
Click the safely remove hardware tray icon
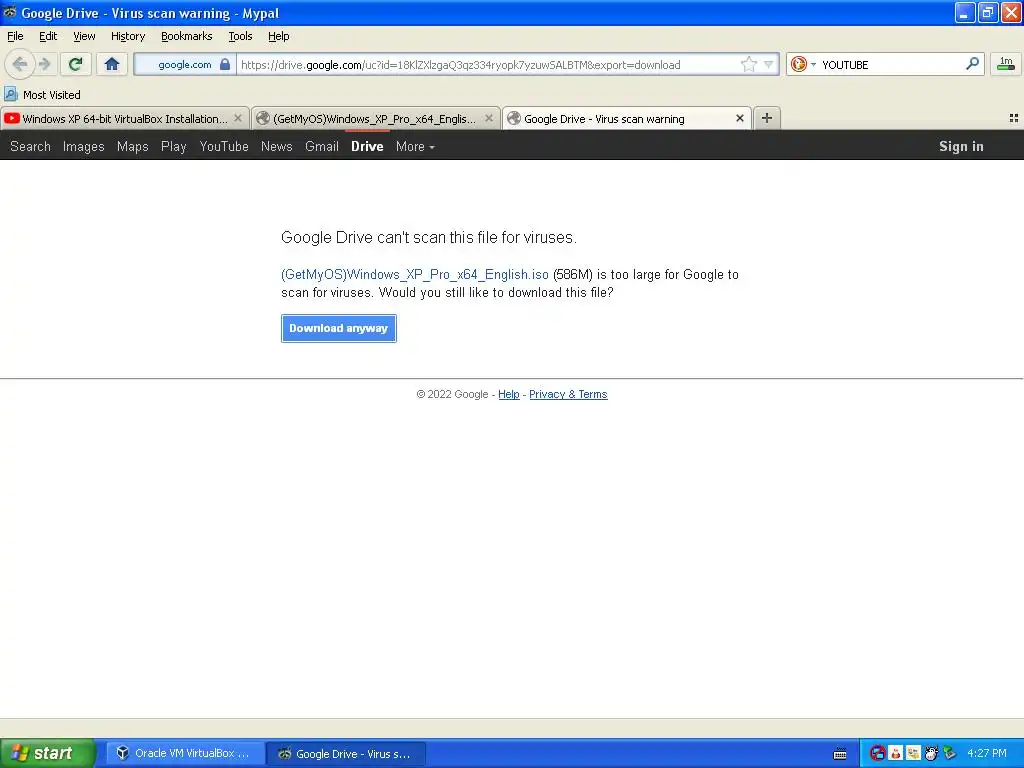(x=950, y=754)
